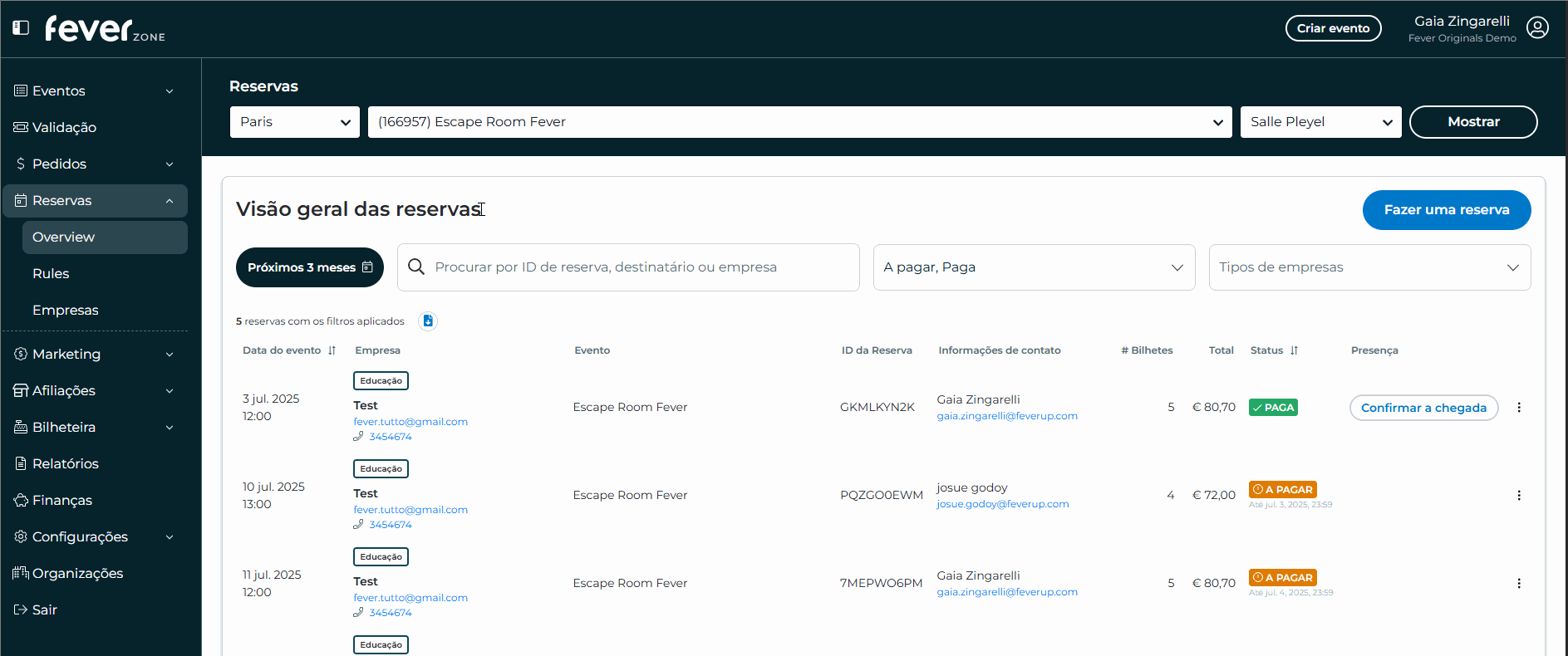Sort by Status column arrows
This screenshot has width=1568, height=656.
click(1295, 350)
